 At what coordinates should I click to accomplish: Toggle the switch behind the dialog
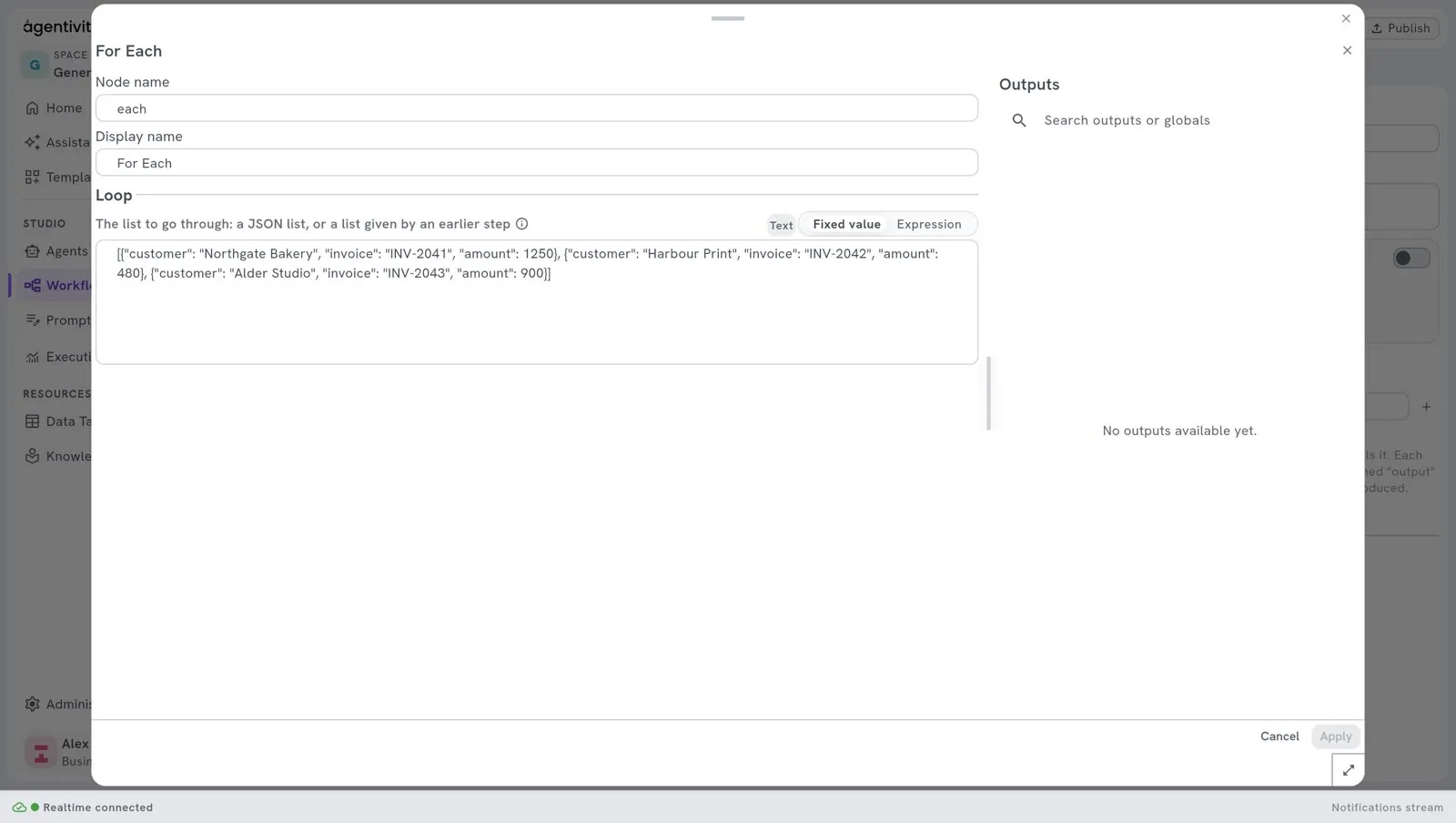[1411, 259]
